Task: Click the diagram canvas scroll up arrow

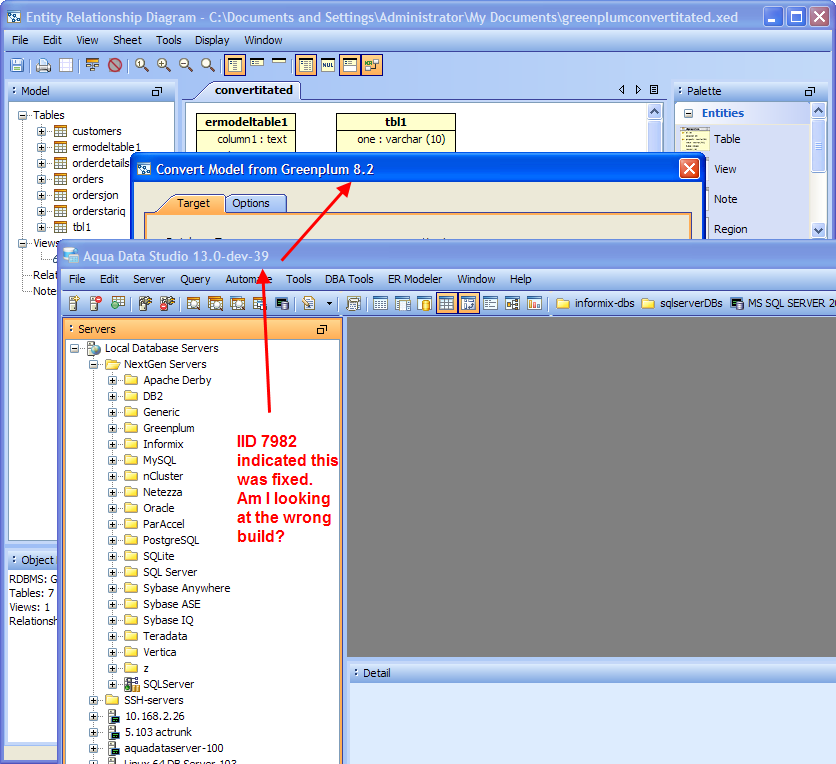Action: click(655, 111)
